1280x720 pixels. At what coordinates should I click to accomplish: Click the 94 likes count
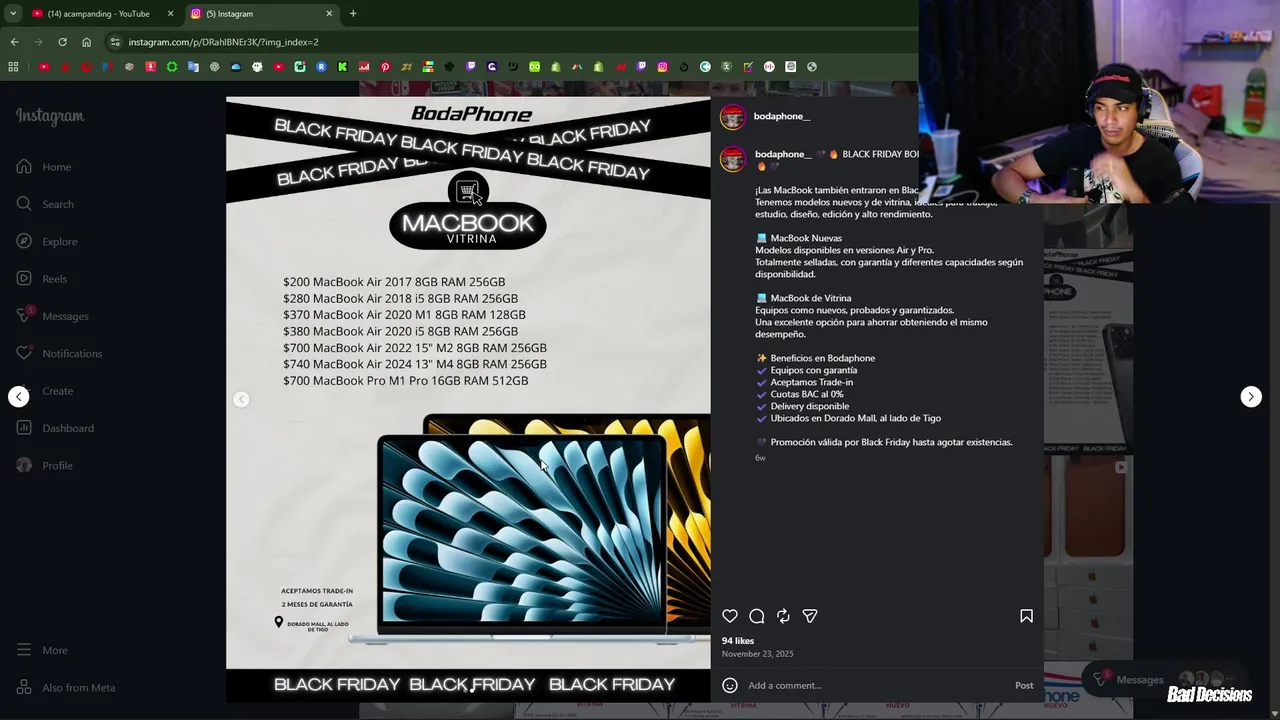pos(738,641)
